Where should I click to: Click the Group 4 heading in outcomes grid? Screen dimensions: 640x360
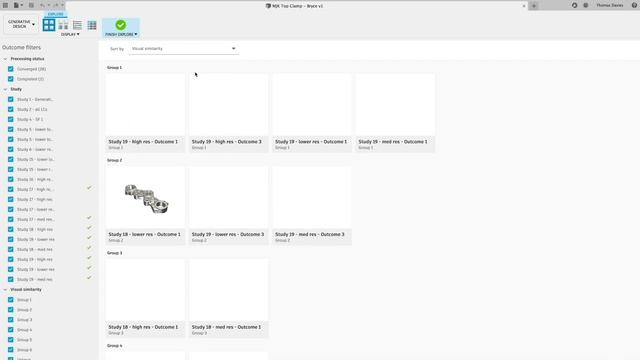click(114, 345)
